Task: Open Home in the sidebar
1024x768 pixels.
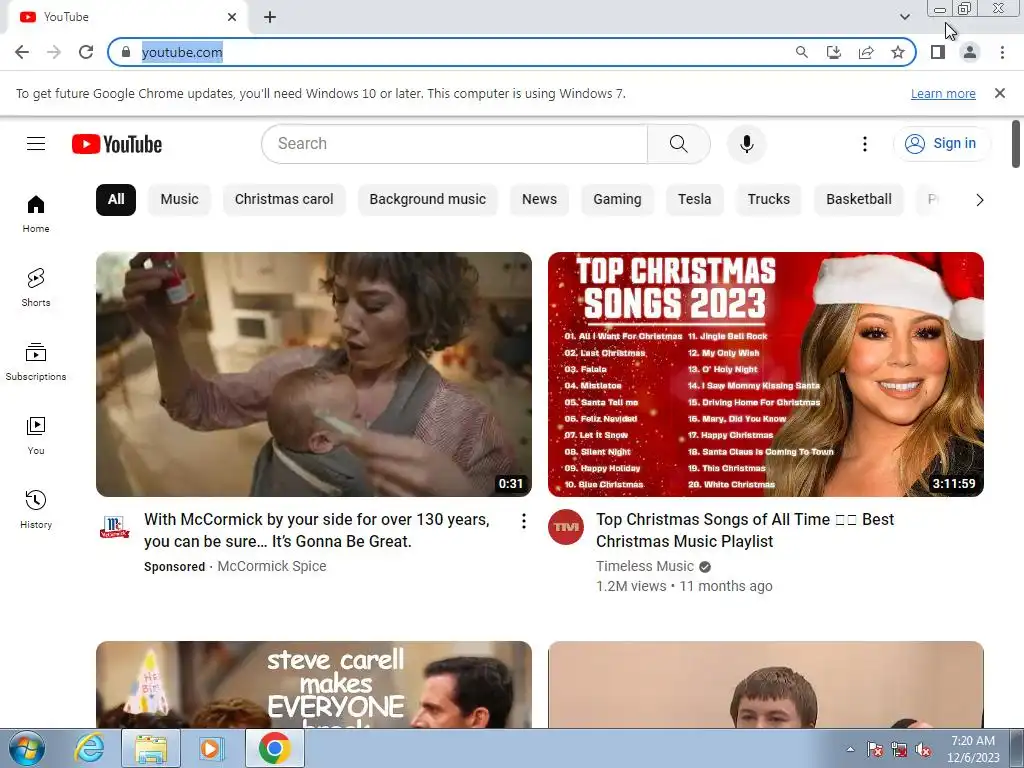Action: click(36, 214)
